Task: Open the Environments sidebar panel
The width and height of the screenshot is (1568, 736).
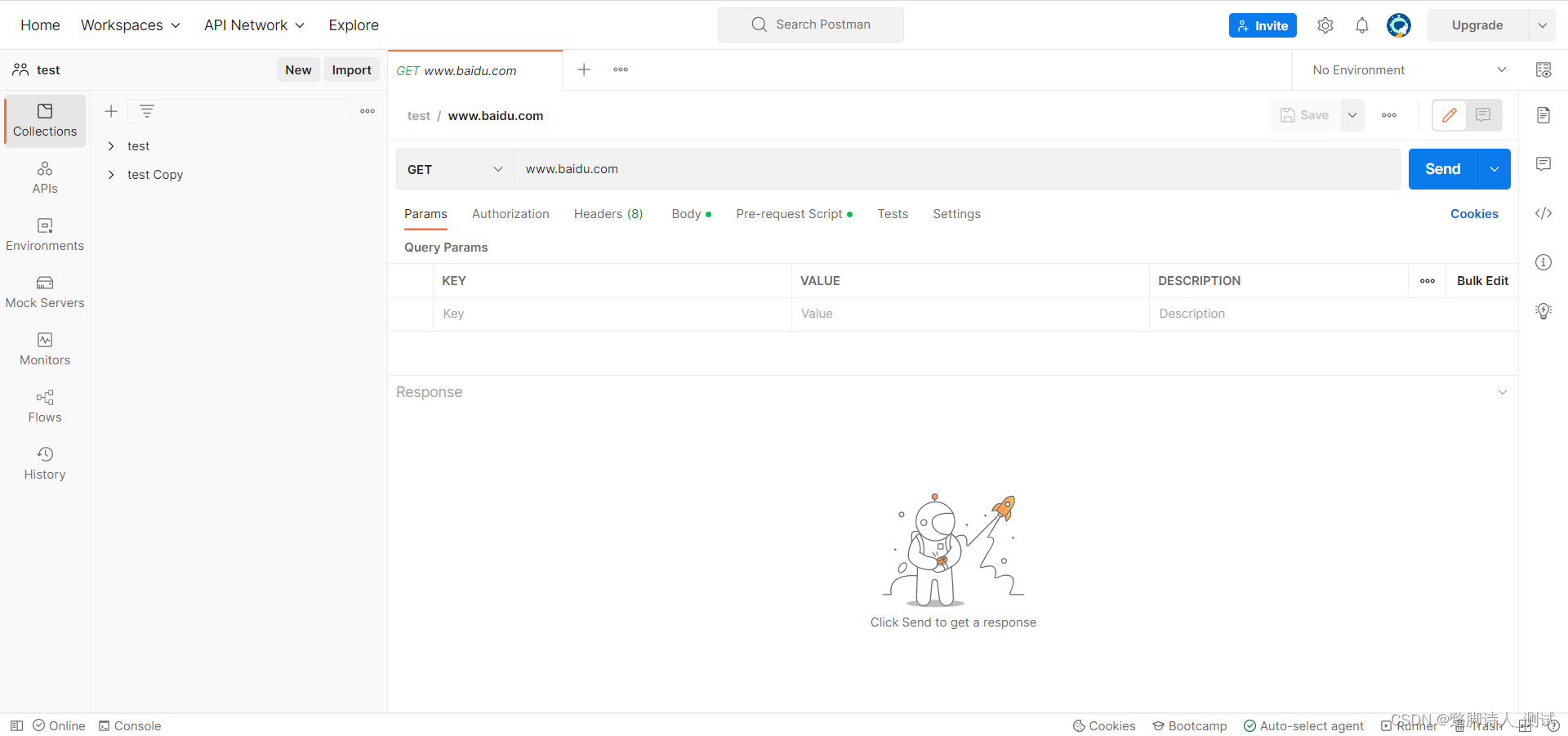Action: pos(45,235)
